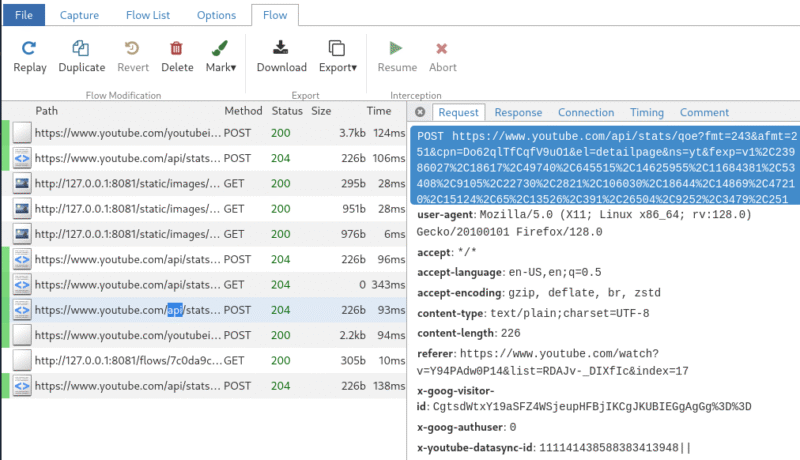Click the Delete trash icon
Image resolution: width=800 pixels, height=460 pixels.
coord(177,48)
